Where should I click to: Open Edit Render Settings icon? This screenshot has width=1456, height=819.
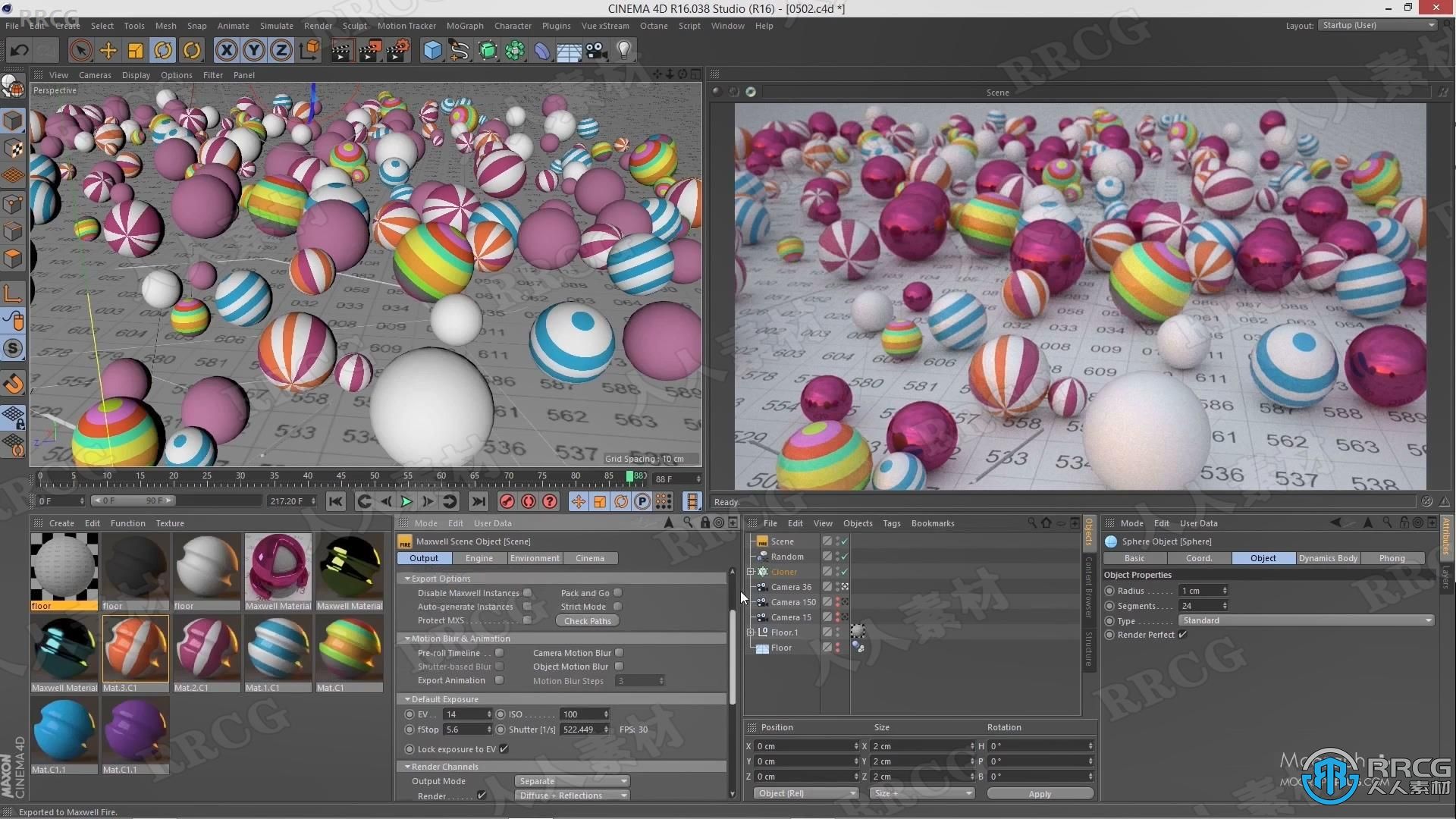click(398, 51)
